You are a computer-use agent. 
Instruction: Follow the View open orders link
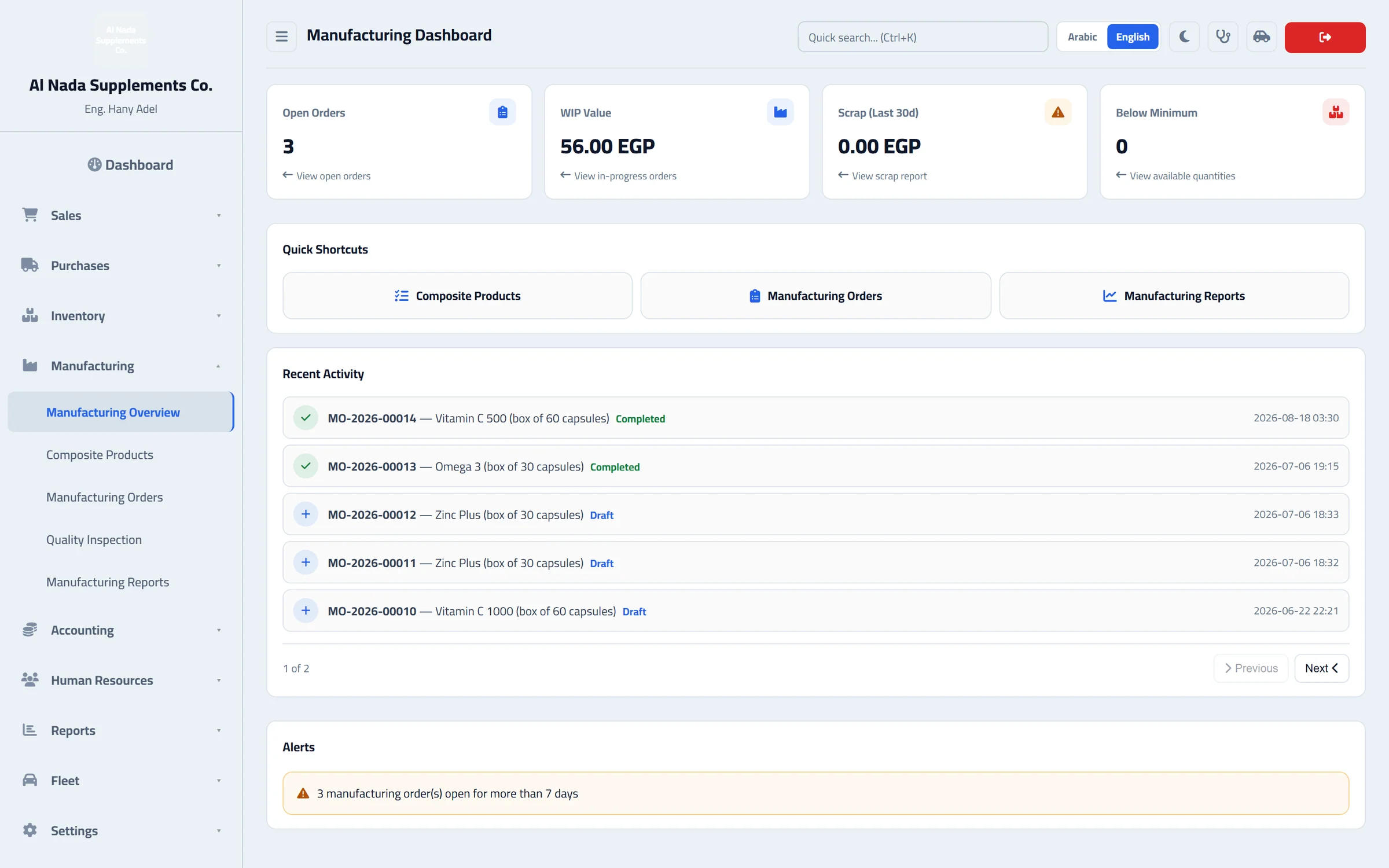327,176
